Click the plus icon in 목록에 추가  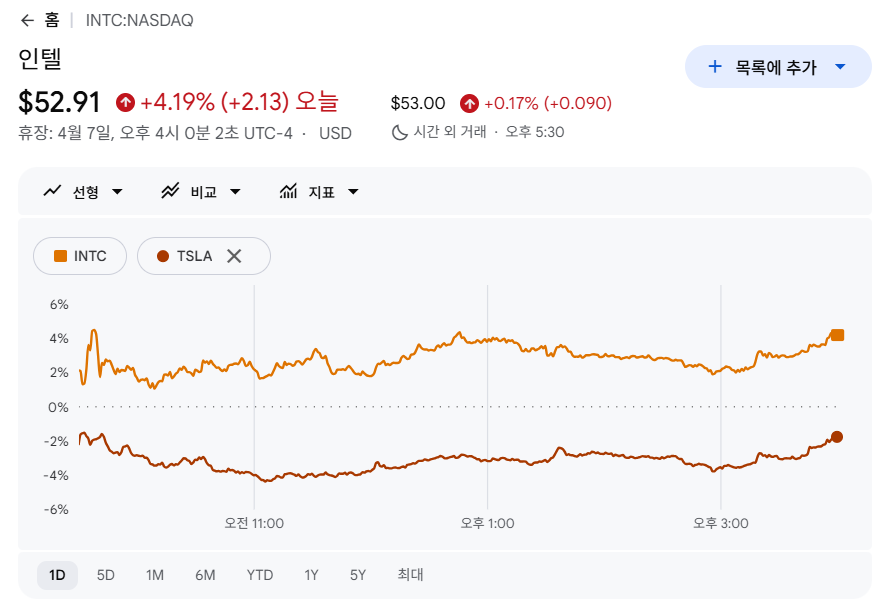pyautogui.click(x=714, y=67)
